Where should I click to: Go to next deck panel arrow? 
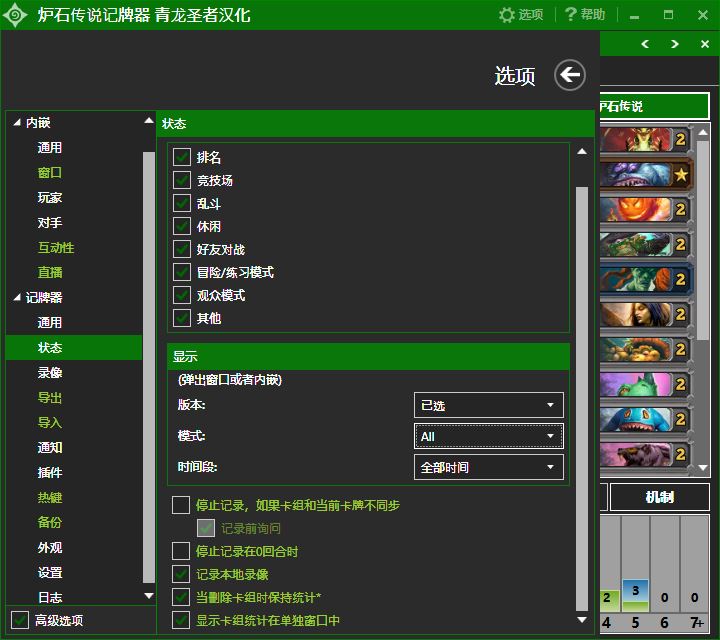coord(675,44)
